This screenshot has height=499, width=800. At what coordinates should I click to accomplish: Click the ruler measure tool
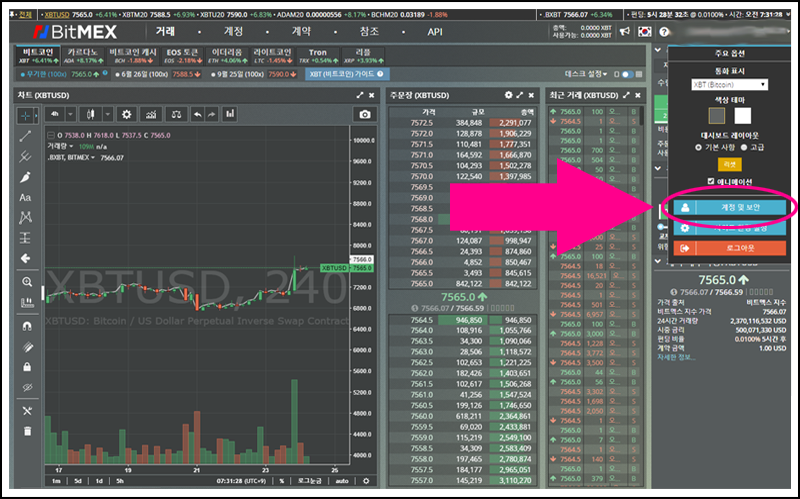coord(27,303)
